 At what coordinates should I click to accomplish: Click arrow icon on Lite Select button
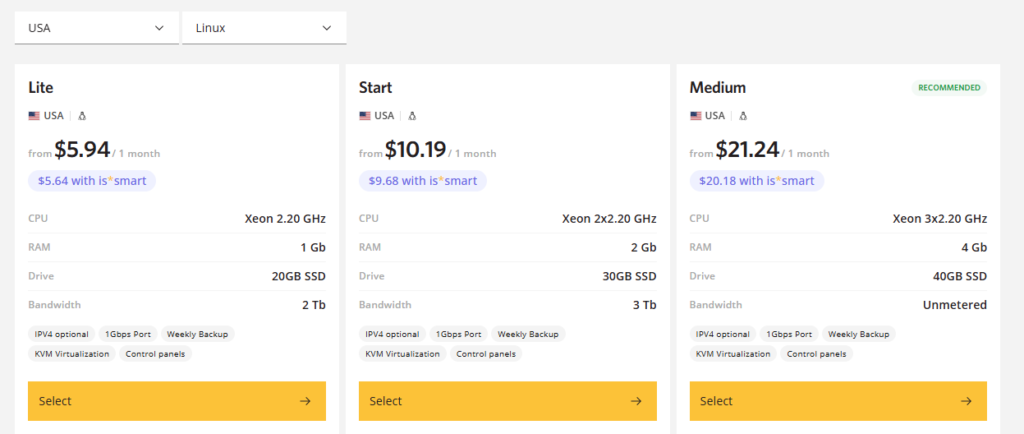tap(305, 401)
